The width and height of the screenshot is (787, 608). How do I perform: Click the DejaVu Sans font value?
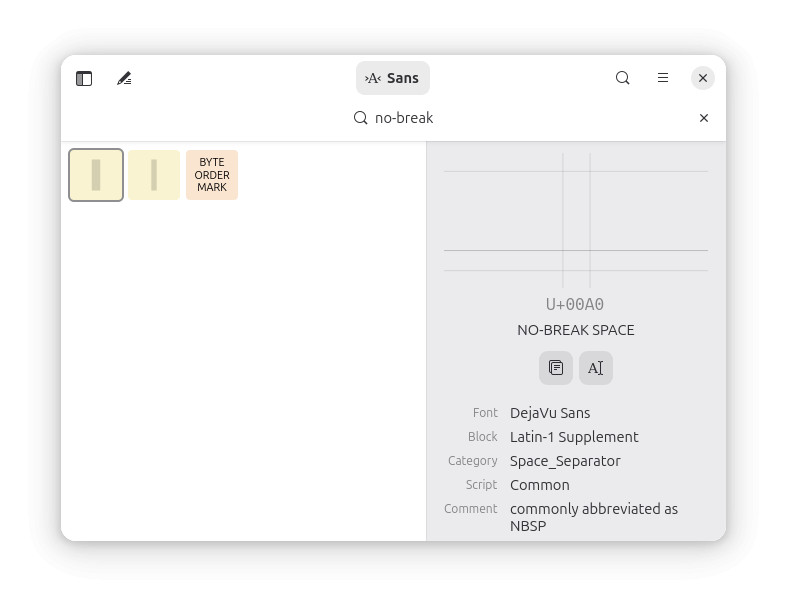pos(550,413)
